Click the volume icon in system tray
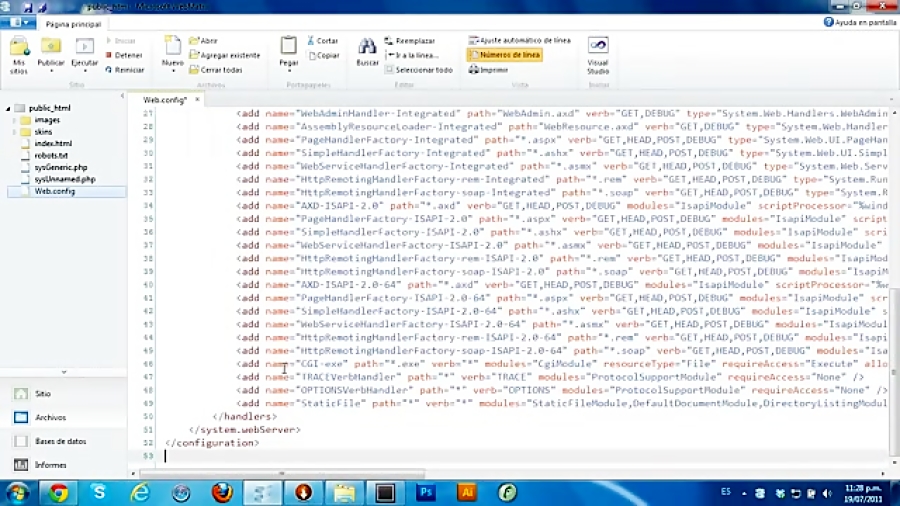 [x=827, y=493]
